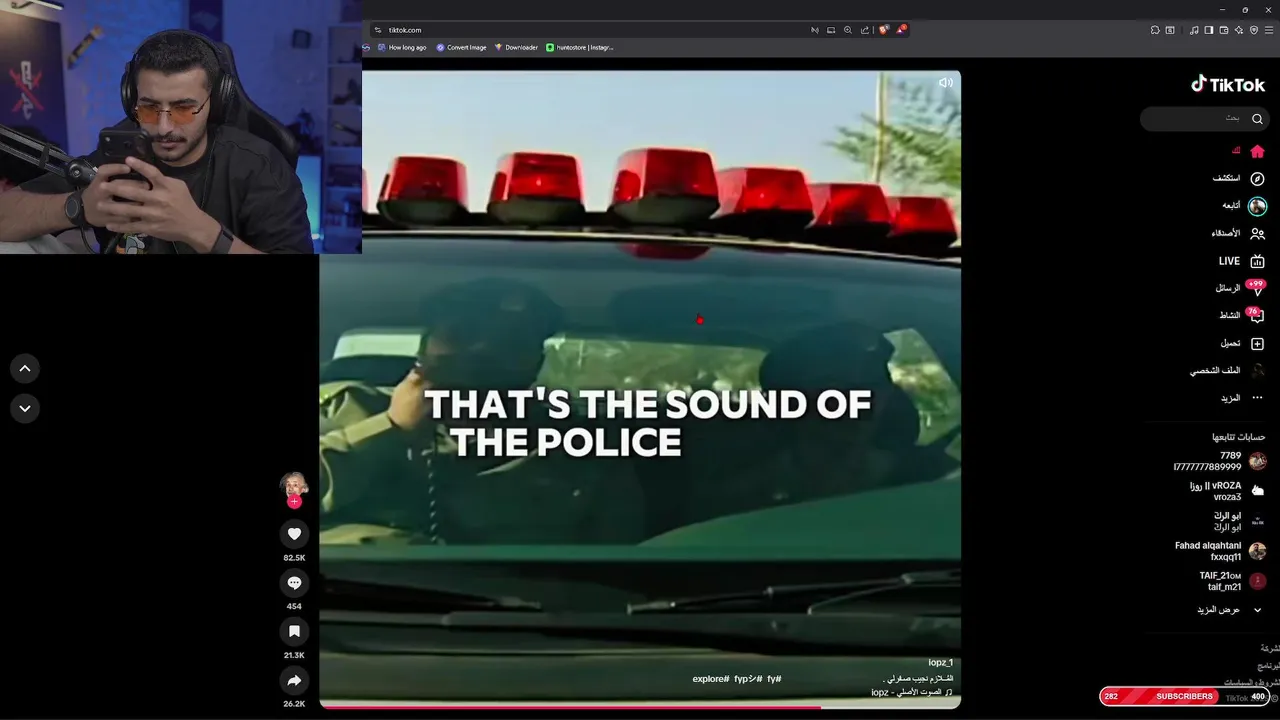Click the creator avatar beside the video
This screenshot has width=1280, height=720.
(294, 485)
